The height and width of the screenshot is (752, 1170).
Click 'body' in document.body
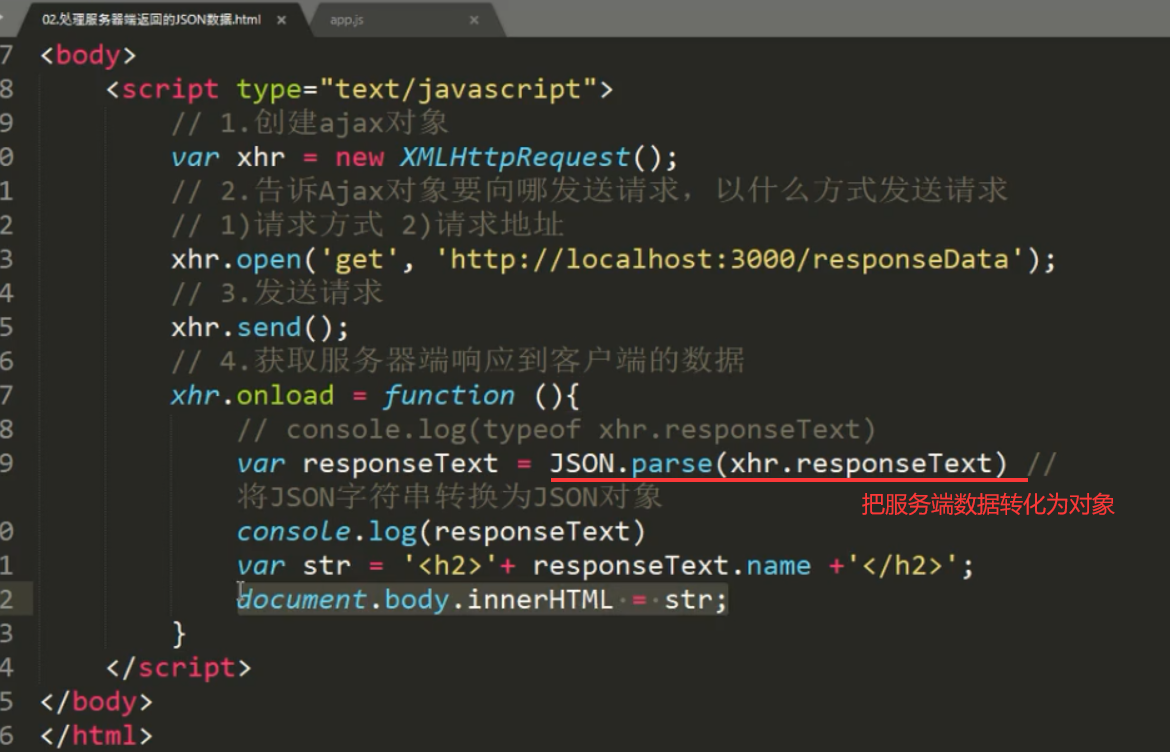pos(416,600)
